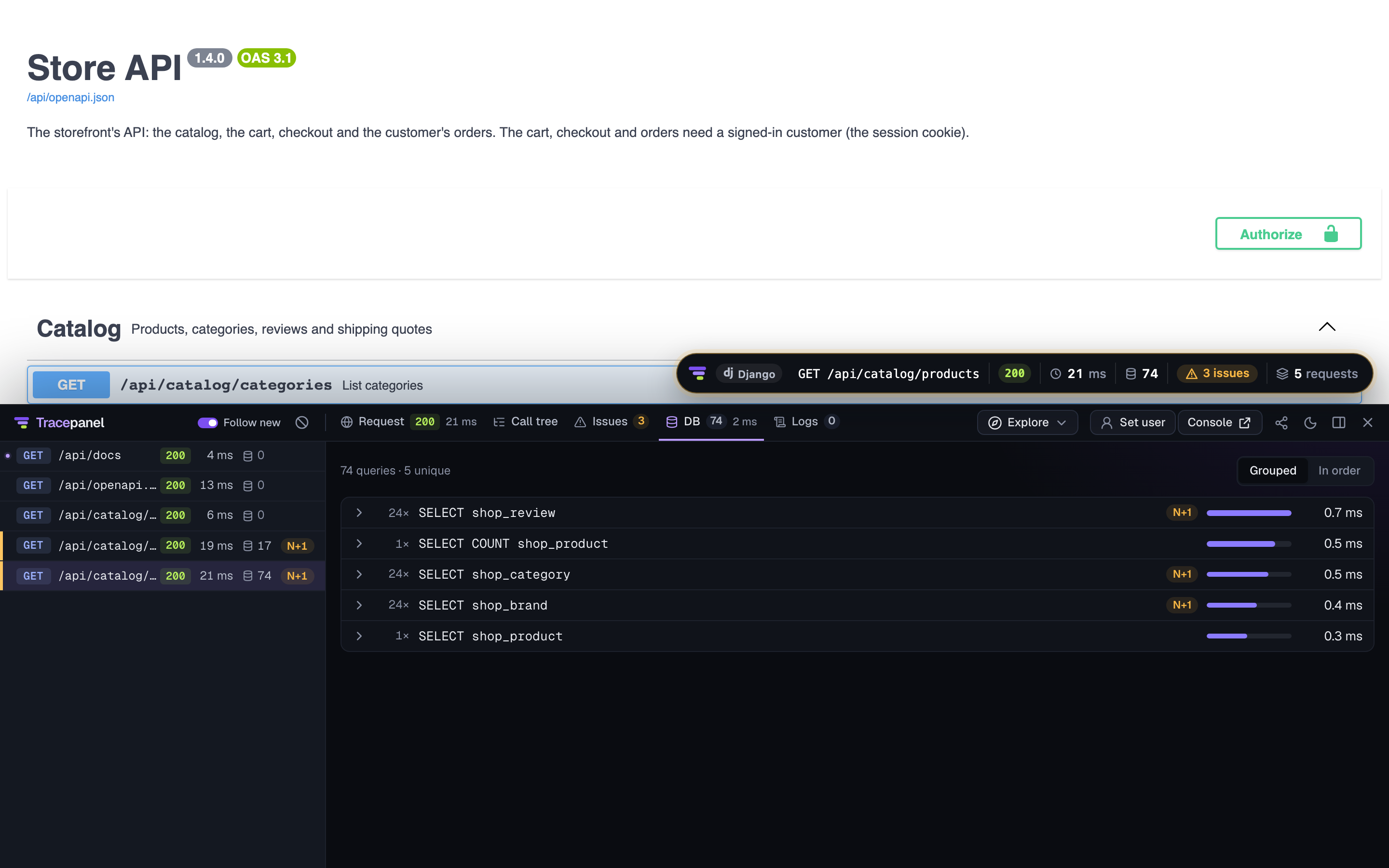
Task: Click the Tracepanel logo in floating pill
Action: 697,374
